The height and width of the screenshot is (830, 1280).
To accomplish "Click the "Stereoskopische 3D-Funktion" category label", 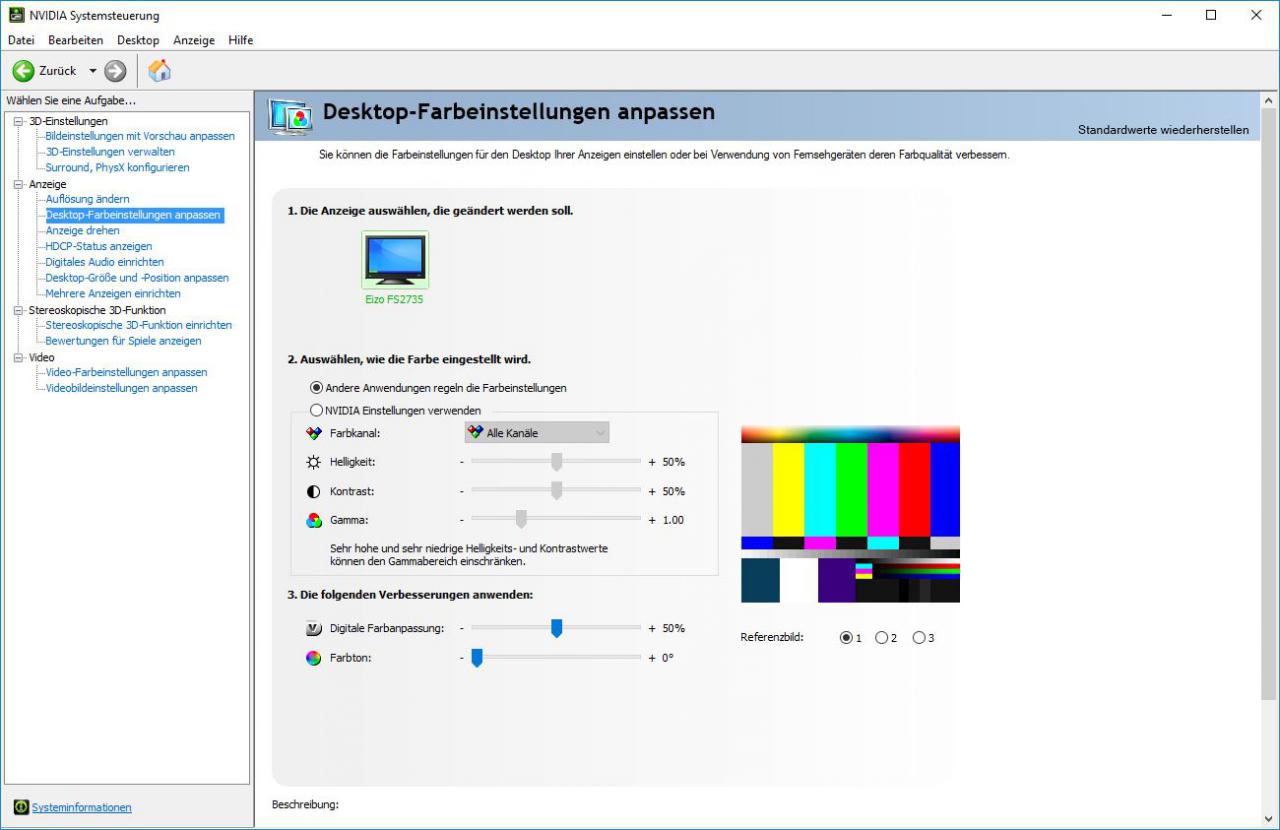I will pos(97,310).
